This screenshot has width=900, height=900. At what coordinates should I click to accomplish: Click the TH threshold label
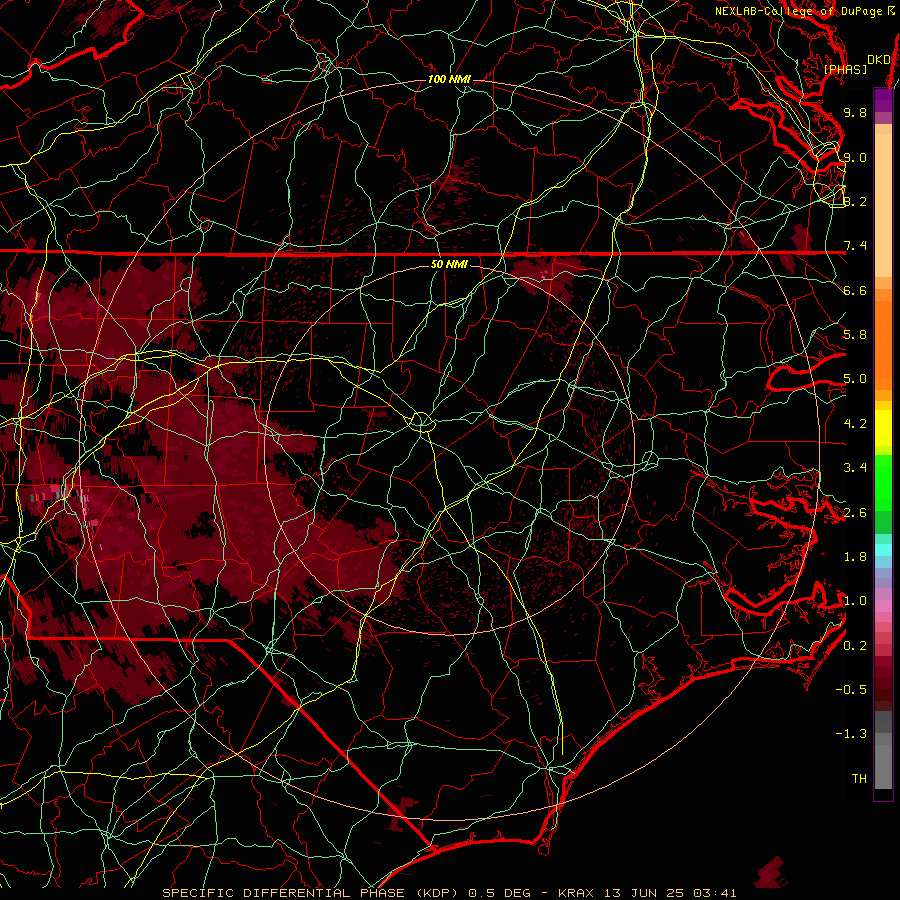click(x=859, y=779)
